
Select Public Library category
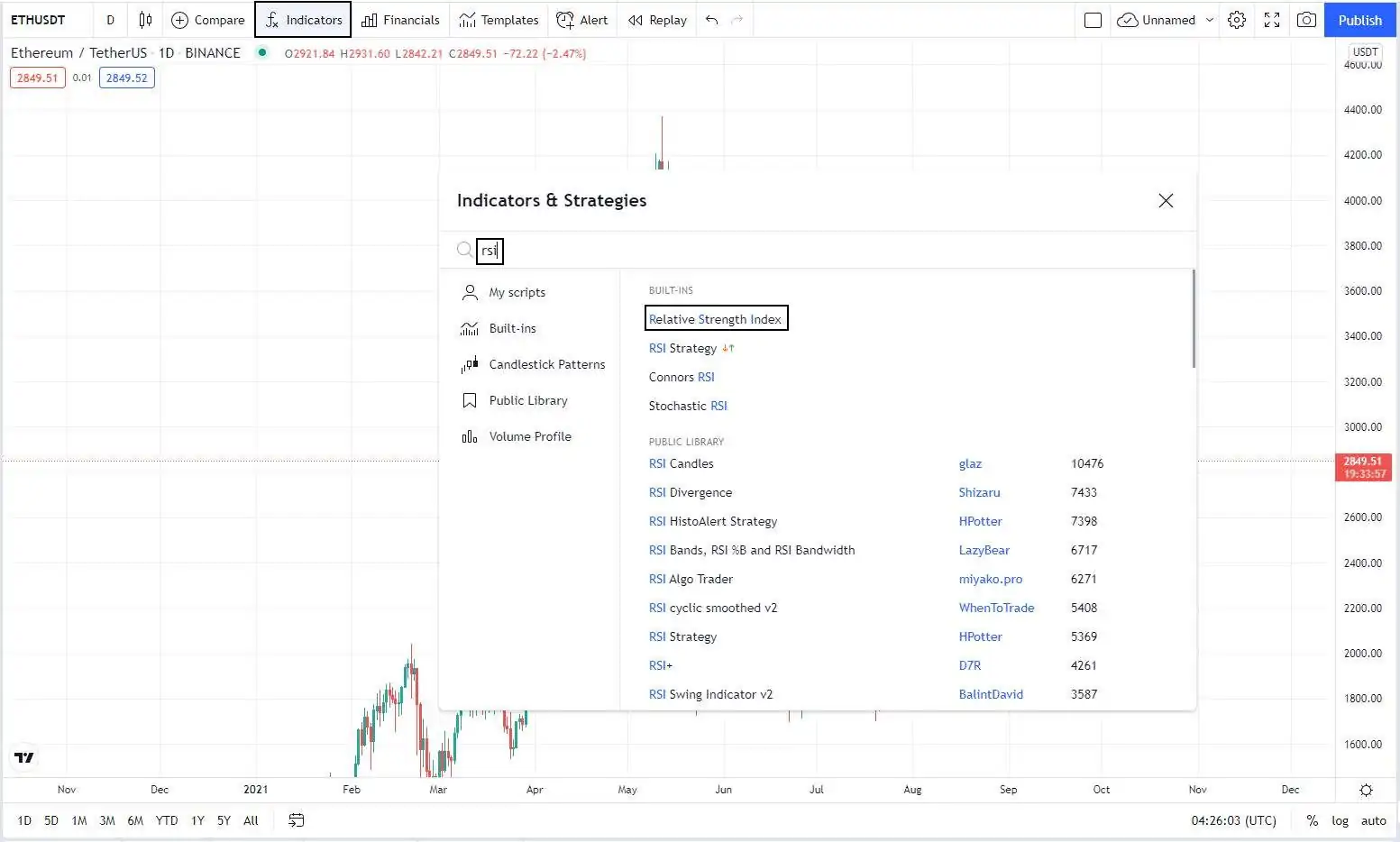[x=529, y=400]
